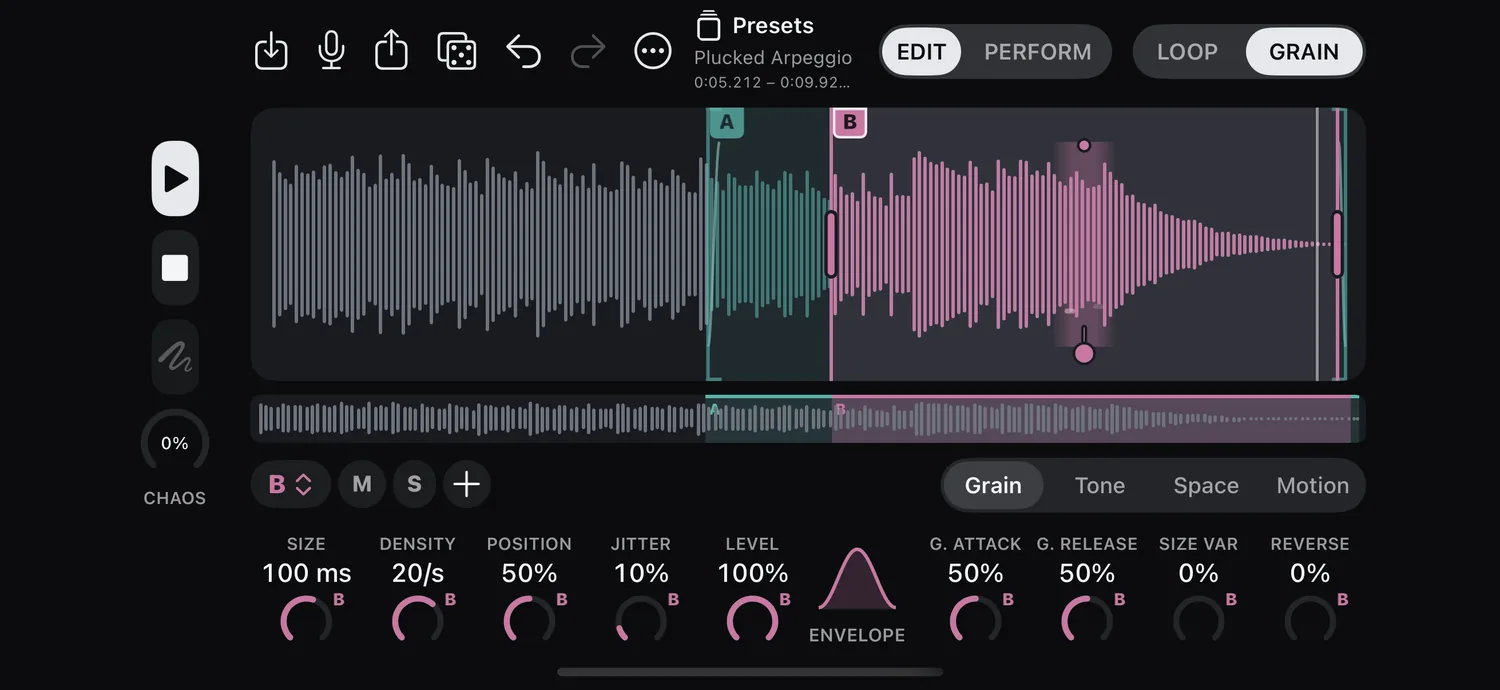
Task: Stop playback with the square button
Action: 175,268
